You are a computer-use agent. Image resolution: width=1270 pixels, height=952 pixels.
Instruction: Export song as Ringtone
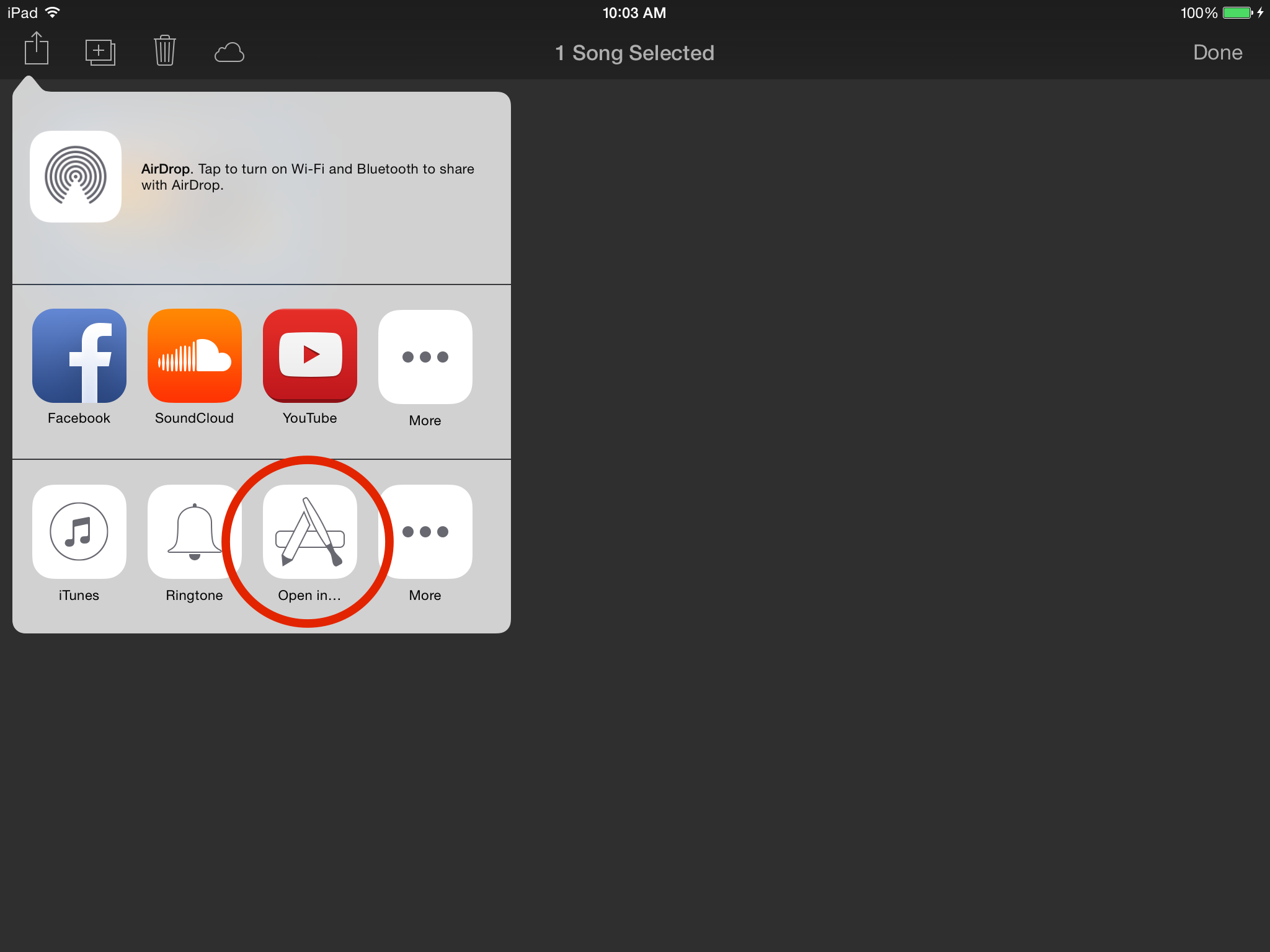click(195, 531)
